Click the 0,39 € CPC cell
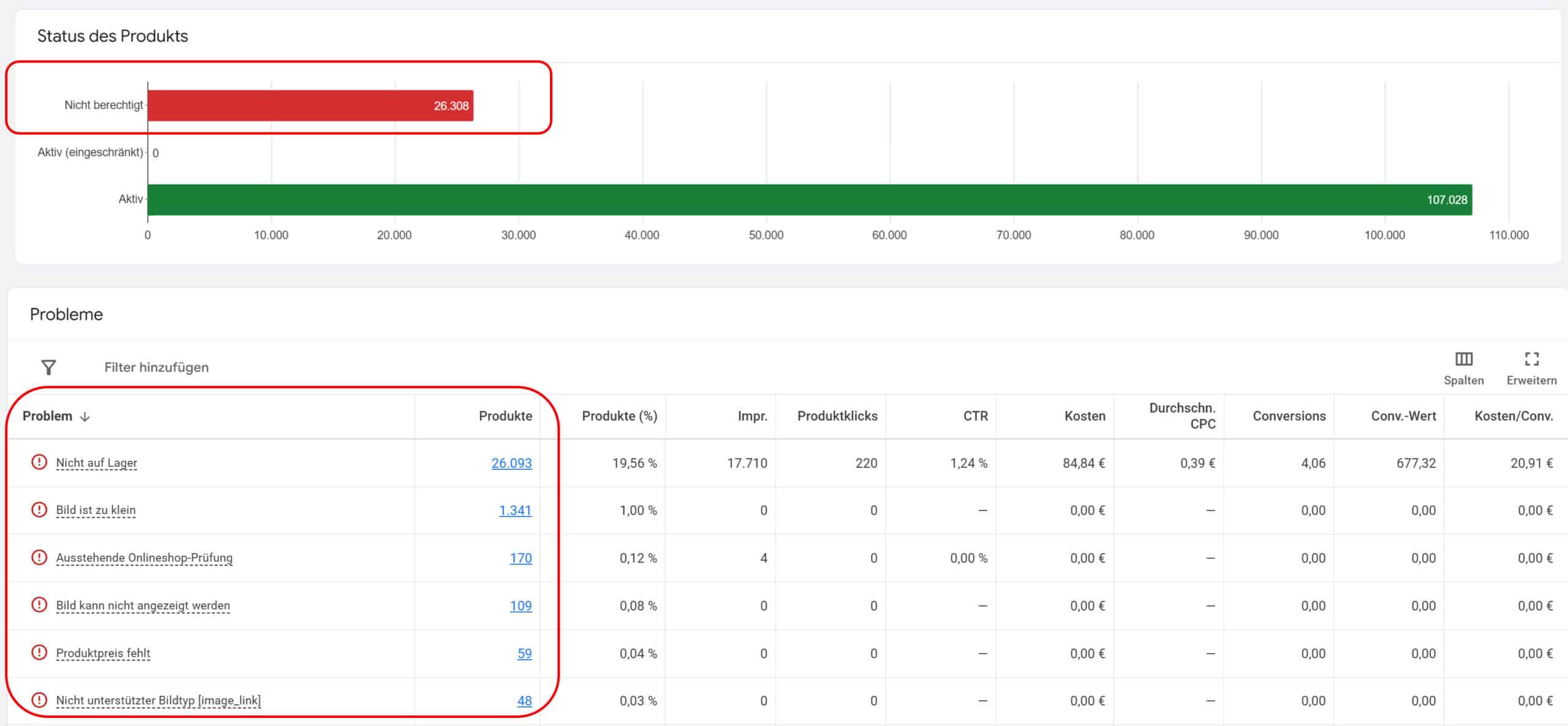 tap(1197, 463)
